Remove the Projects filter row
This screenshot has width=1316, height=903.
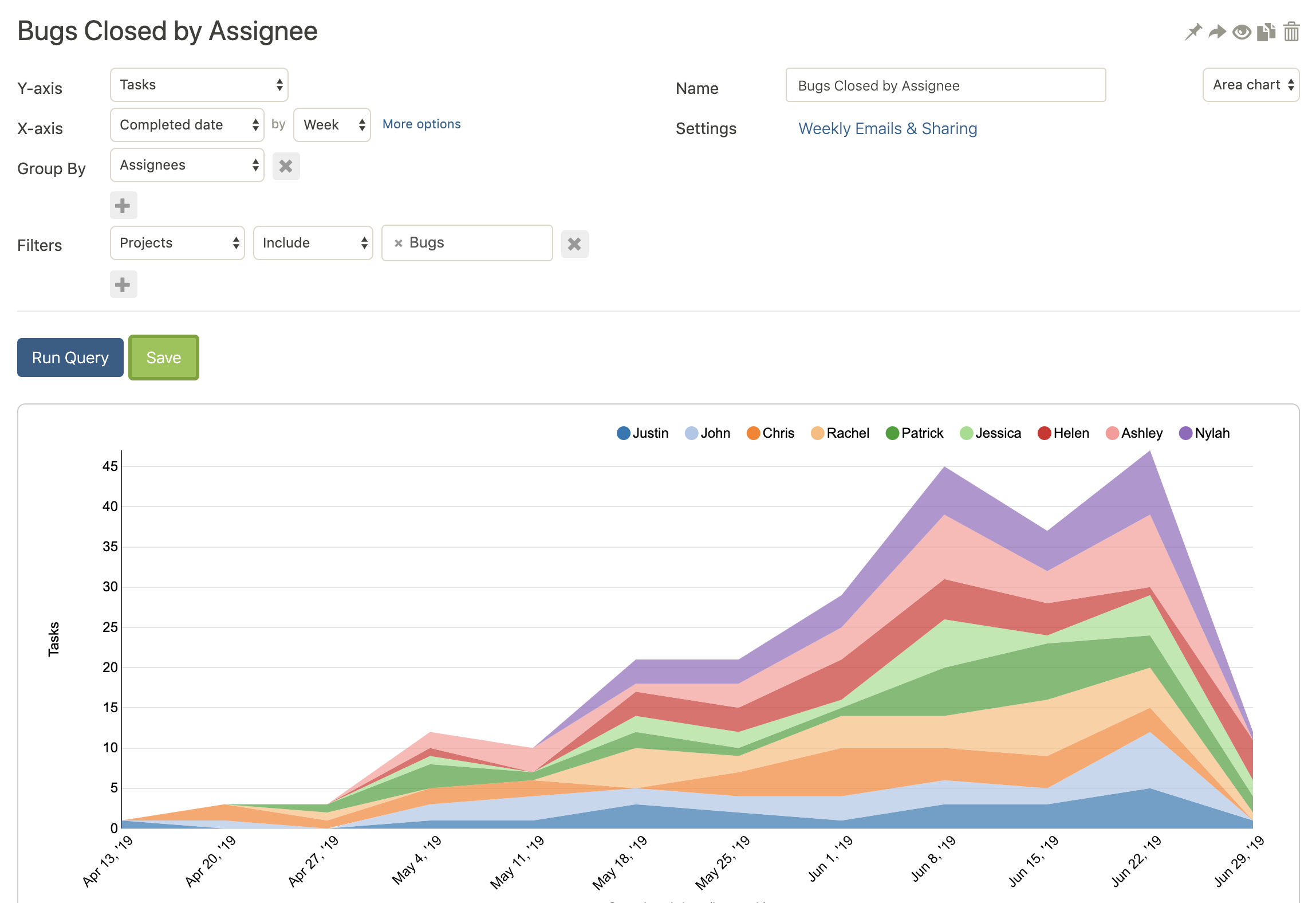click(574, 244)
